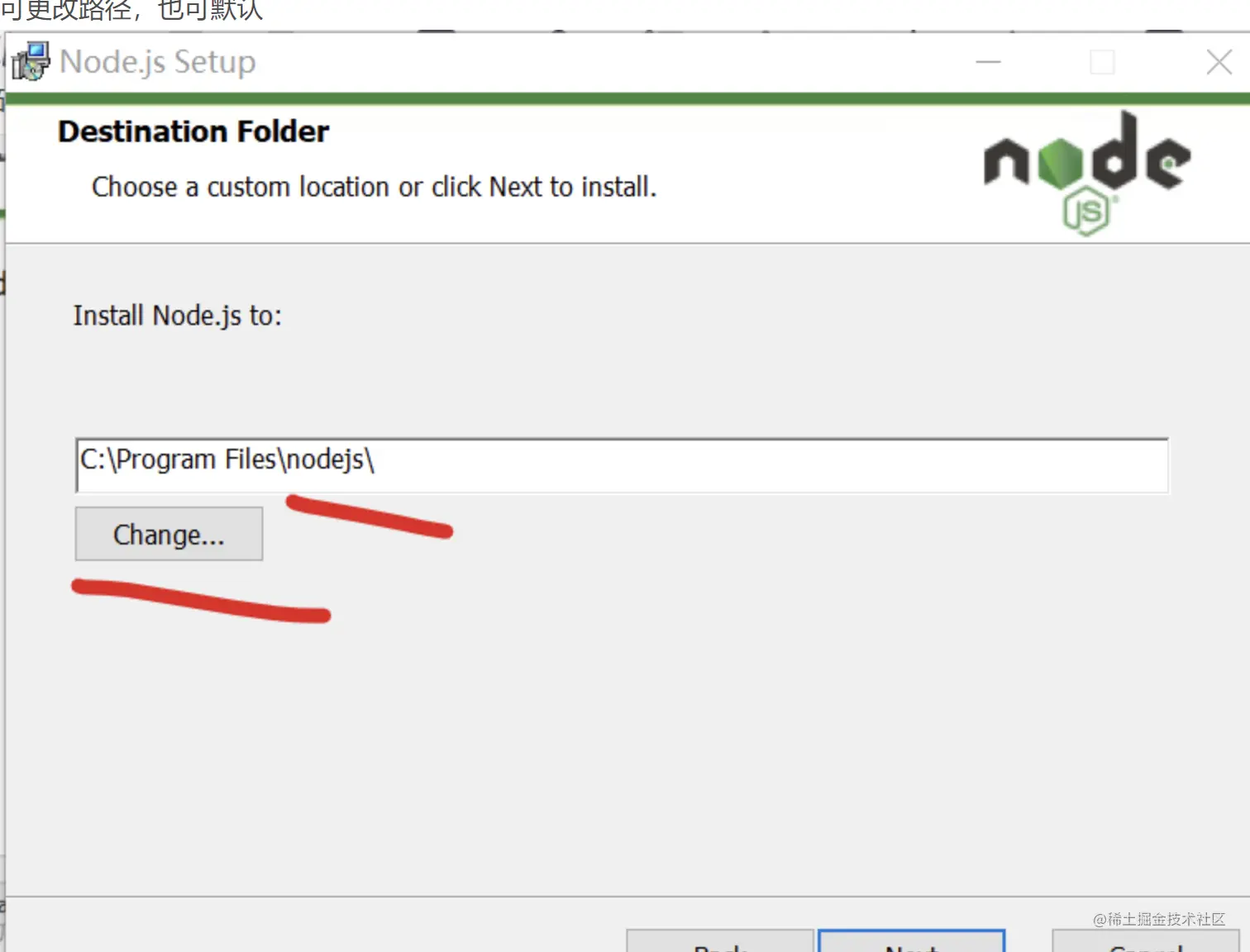This screenshot has width=1250, height=952.
Task: Click 'Choose a custom location' instruction text
Action: click(374, 188)
